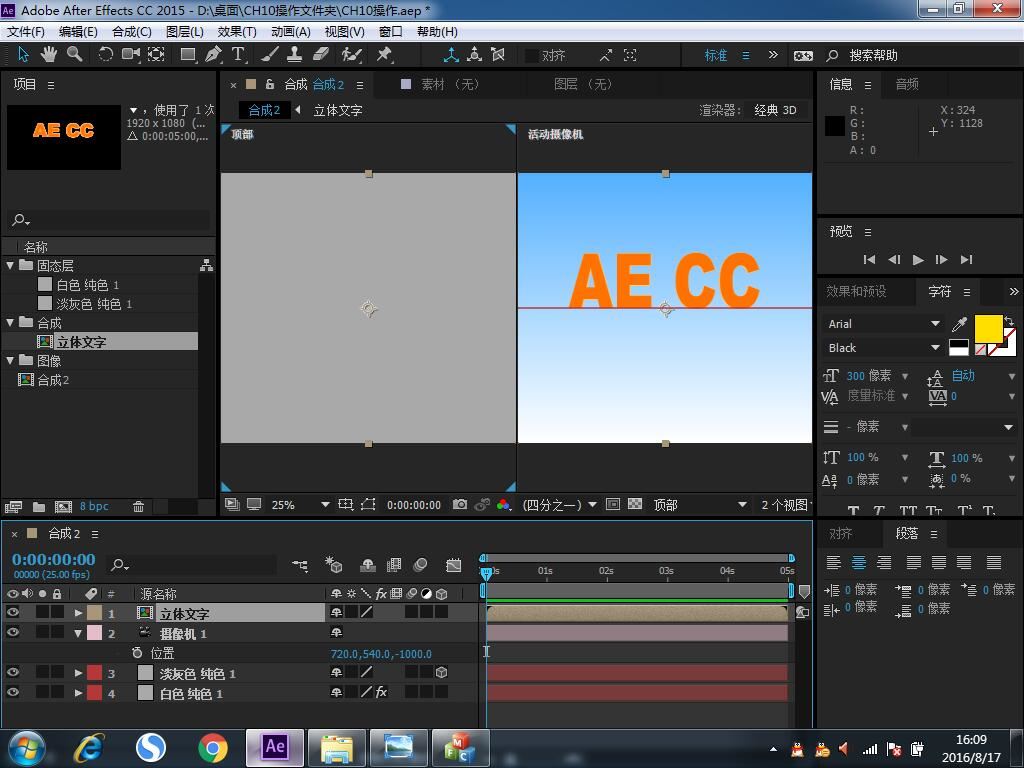Take a snapshot with the camera icon

click(460, 504)
